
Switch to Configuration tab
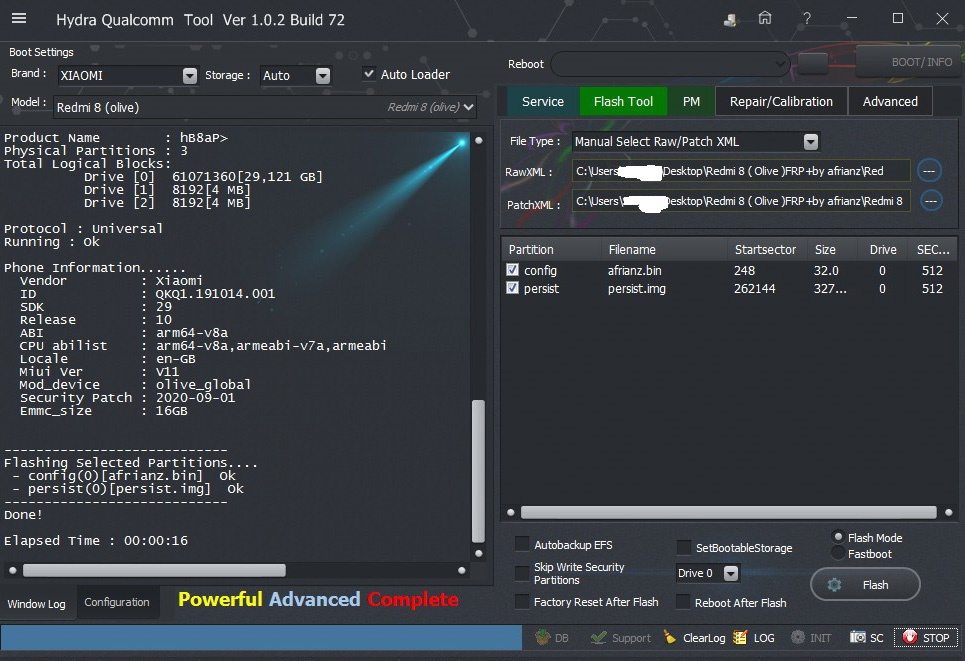117,602
